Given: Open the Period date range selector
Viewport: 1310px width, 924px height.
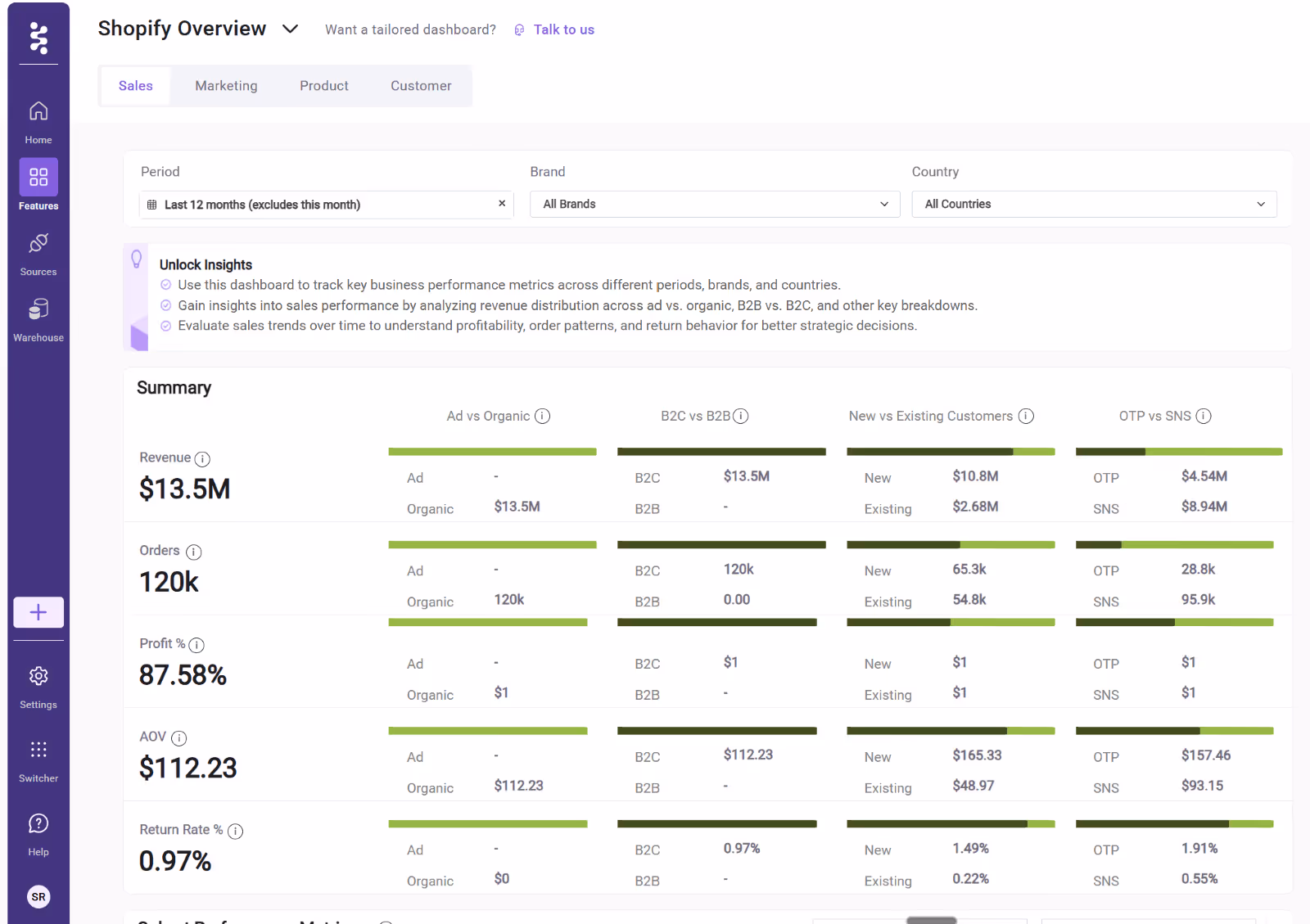Looking at the screenshot, I should click(x=326, y=205).
